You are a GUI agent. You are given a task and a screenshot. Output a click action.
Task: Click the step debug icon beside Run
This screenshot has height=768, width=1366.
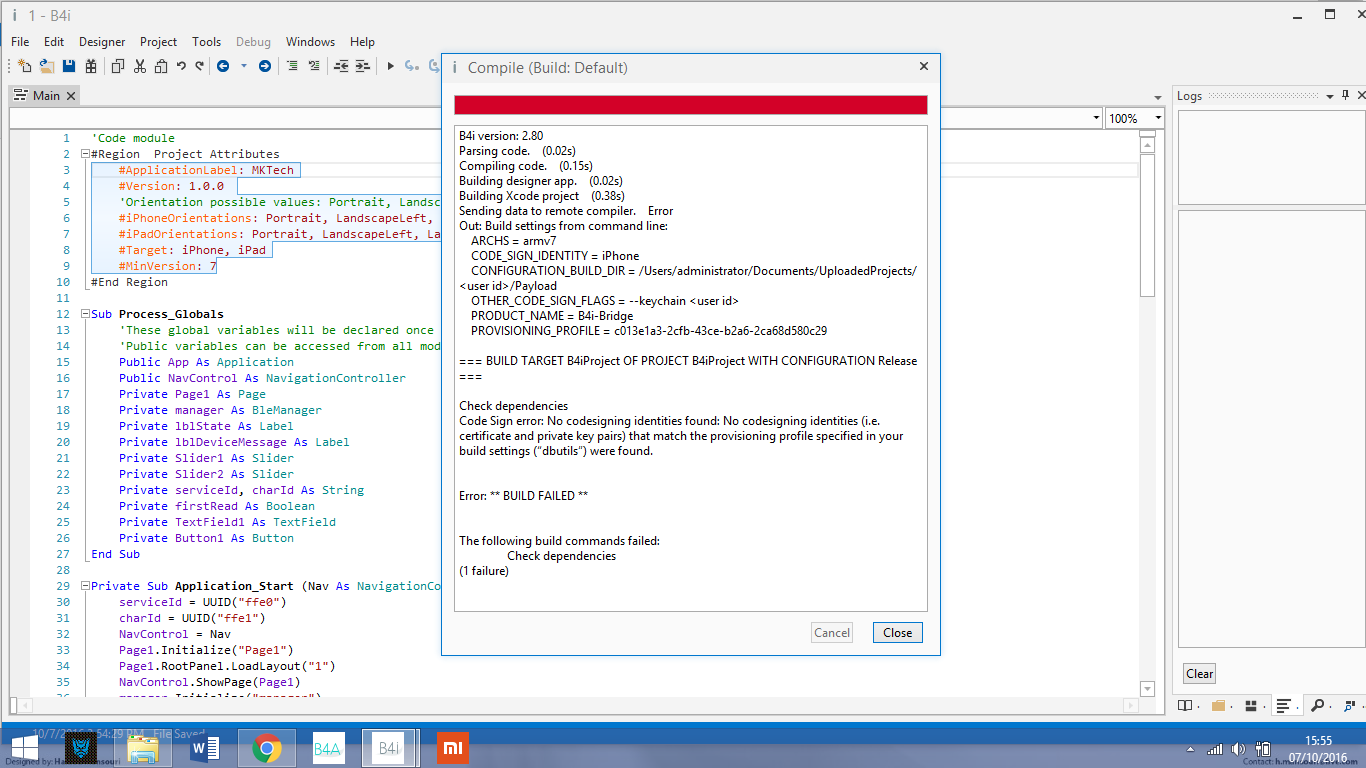pyautogui.click(x=411, y=66)
